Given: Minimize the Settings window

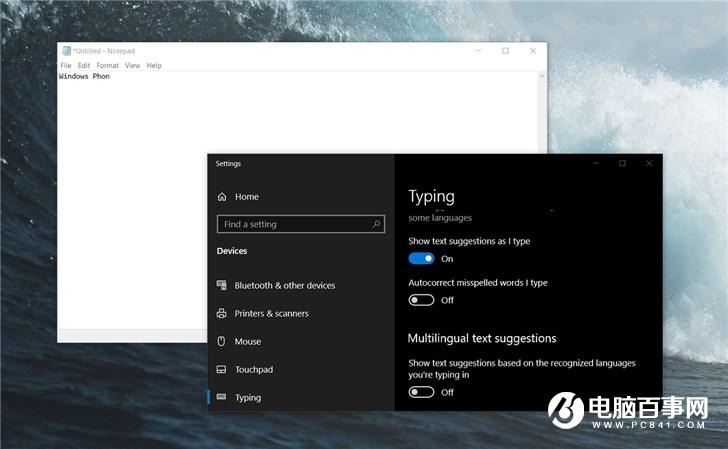Looking at the screenshot, I should click(596, 163).
